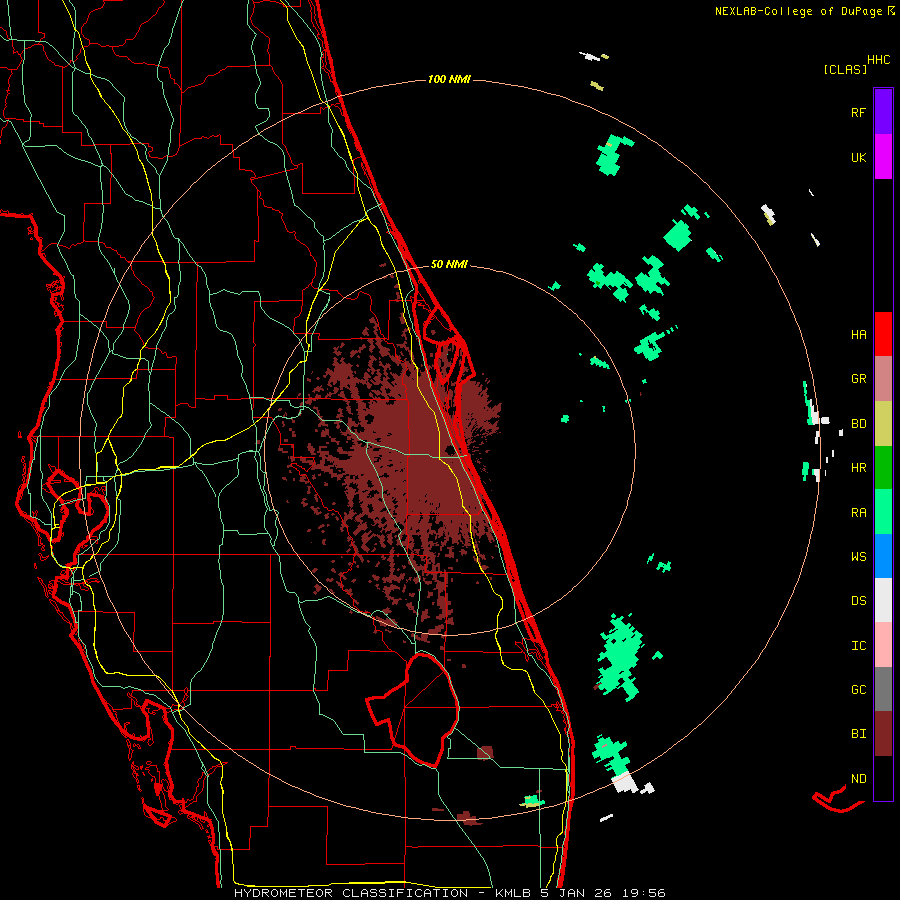Click the BD yellow legend swatch

pos(883,424)
